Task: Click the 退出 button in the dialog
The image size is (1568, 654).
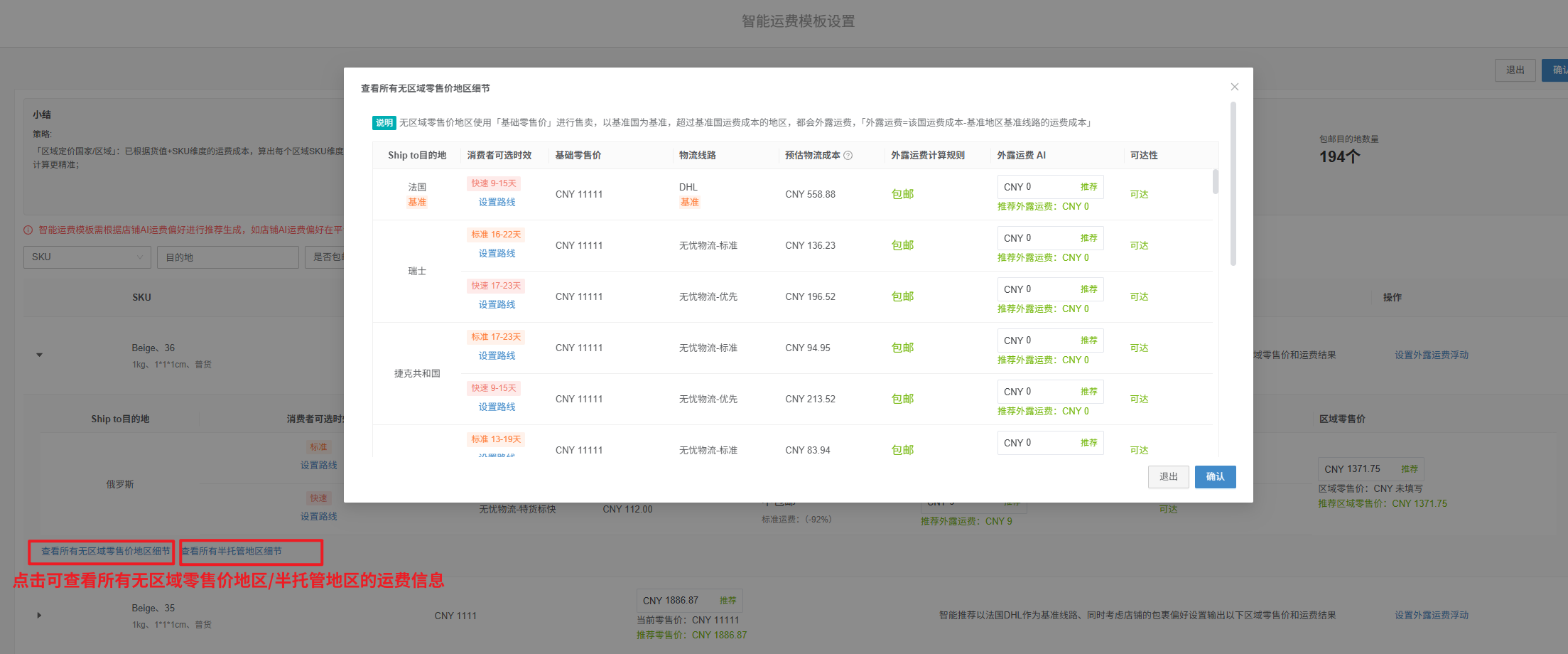Action: click(1168, 477)
